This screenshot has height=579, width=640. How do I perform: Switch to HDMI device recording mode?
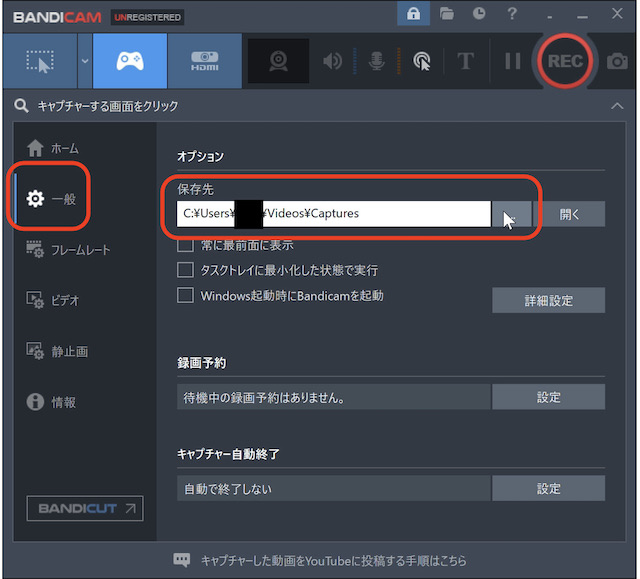coord(204,61)
